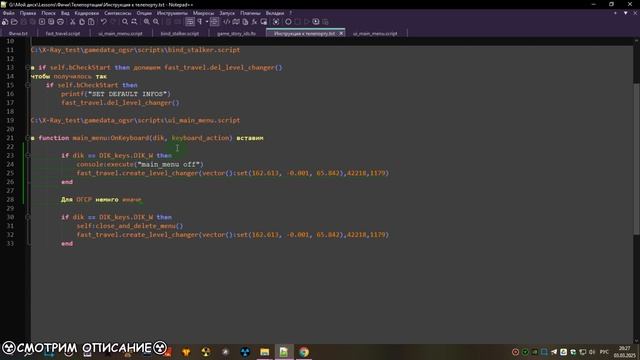Viewport: 640px width, 360px height.
Task: Open the Инструменты menu
Action: point(172,13)
